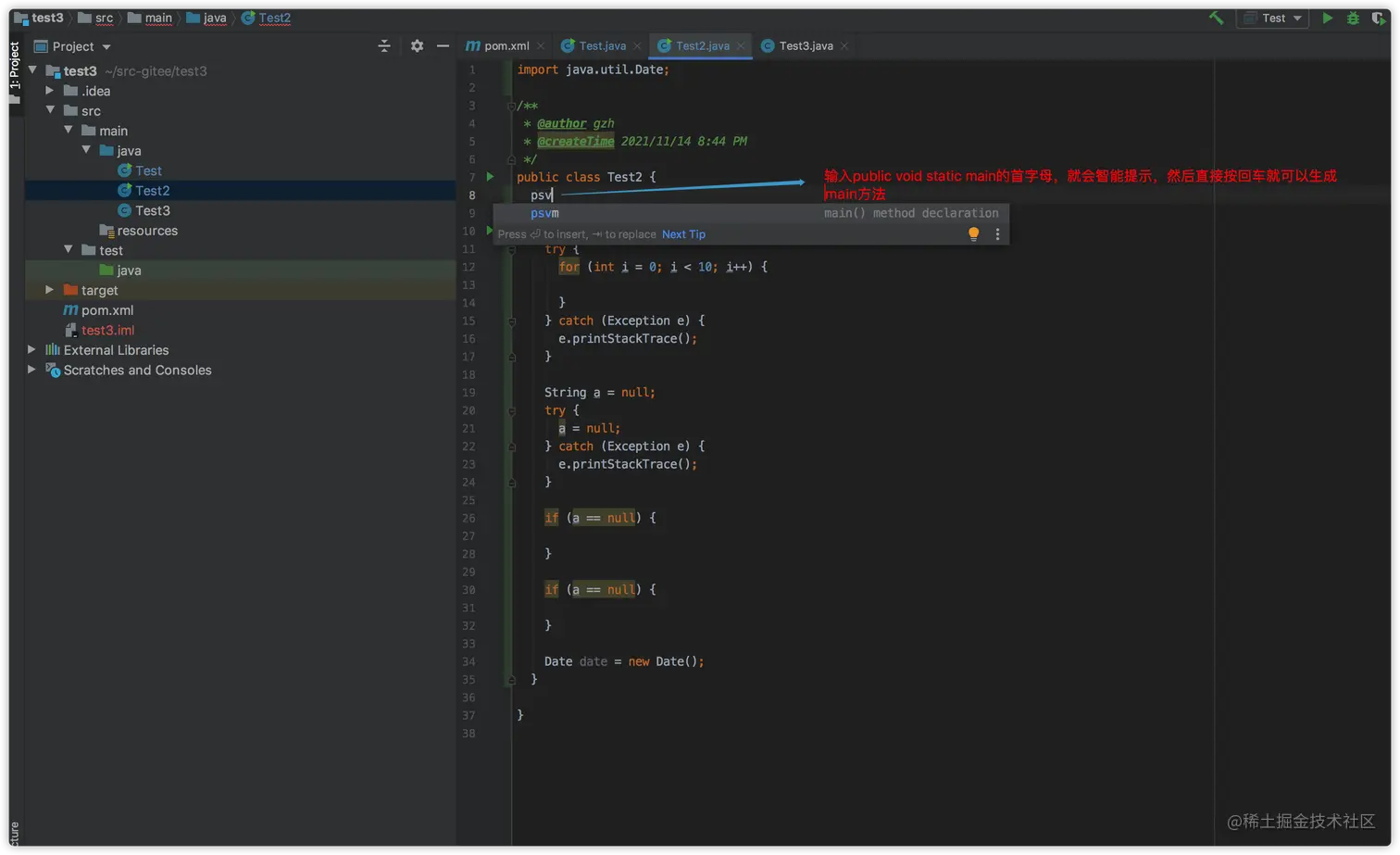Image resolution: width=1400 pixels, height=855 pixels.
Task: Click the Build project hammer icon
Action: (x=1217, y=18)
